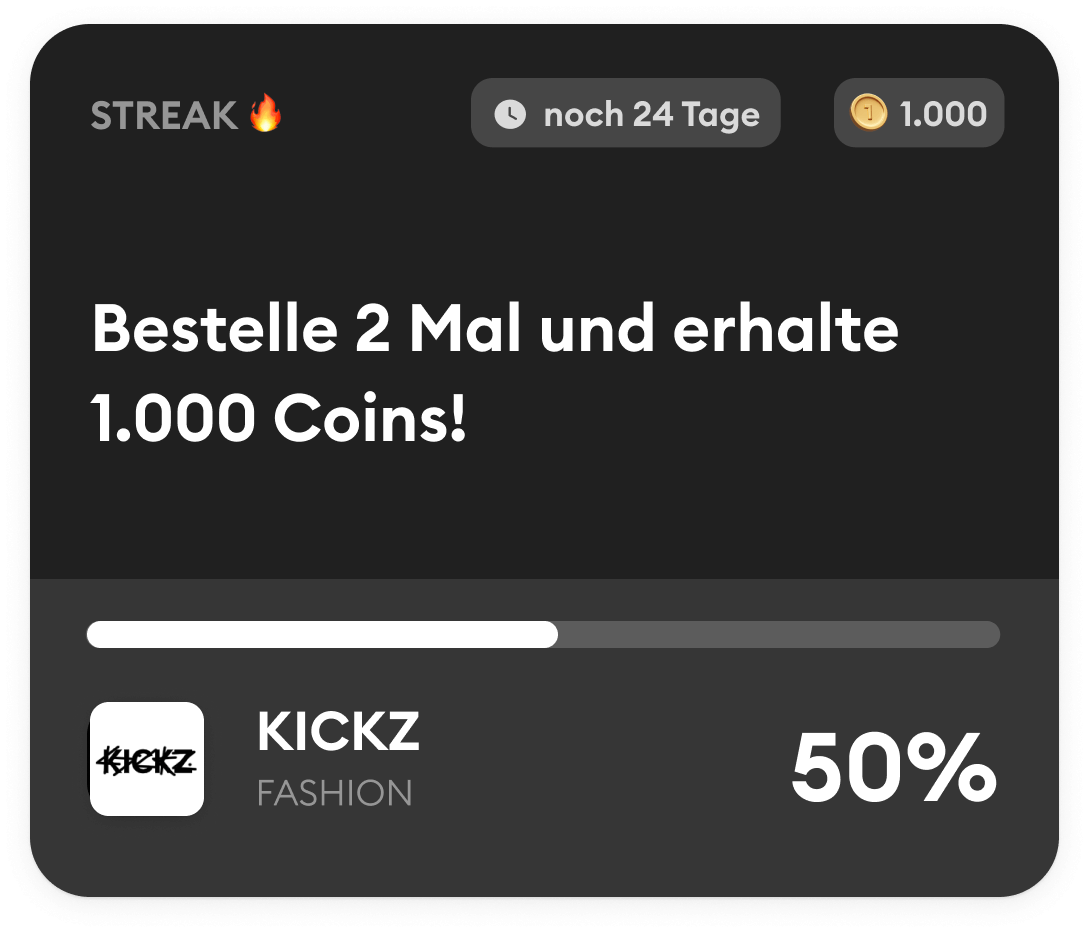Screen dimensions: 1089x933
Task: Select the FASHION category label
Action: point(335,793)
